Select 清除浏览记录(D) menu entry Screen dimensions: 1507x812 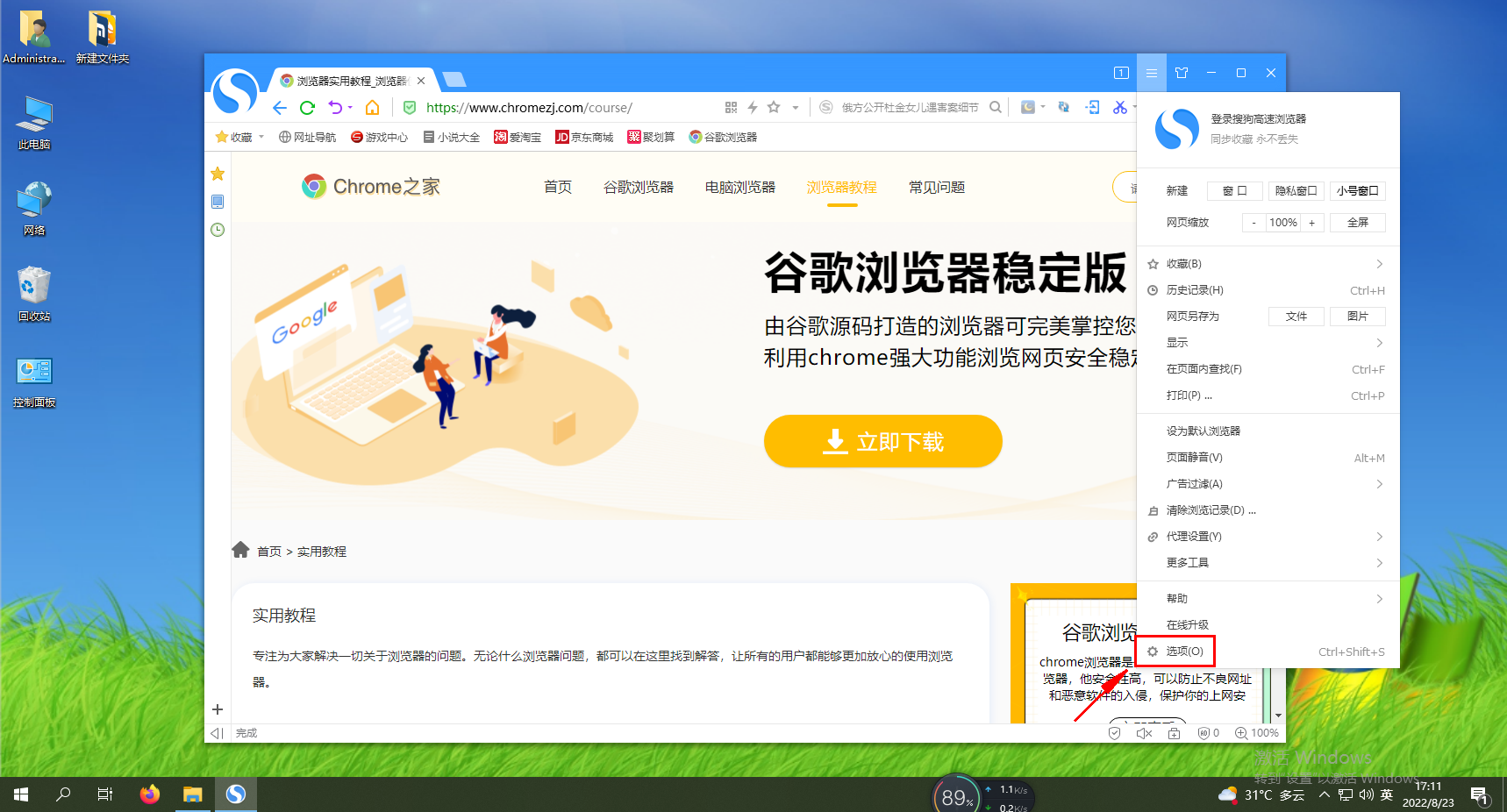(x=1268, y=510)
